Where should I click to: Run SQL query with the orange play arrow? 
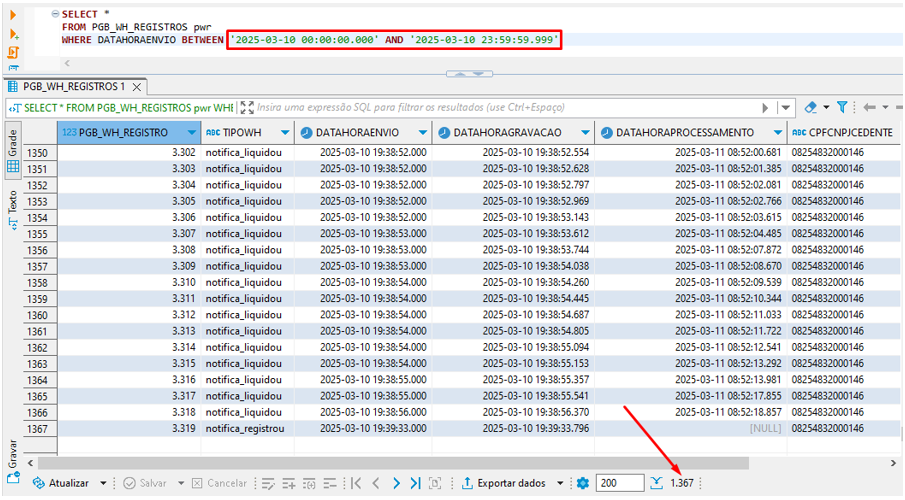click(x=13, y=15)
